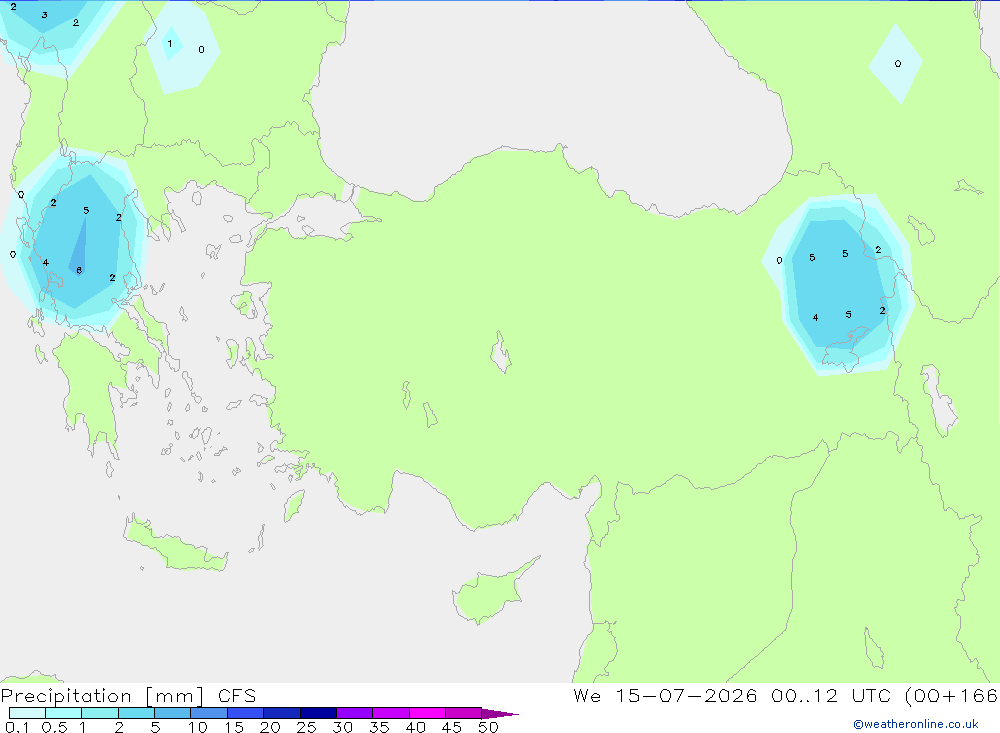Click the legend scale label "35"
This screenshot has width=1000, height=733.
tap(379, 727)
